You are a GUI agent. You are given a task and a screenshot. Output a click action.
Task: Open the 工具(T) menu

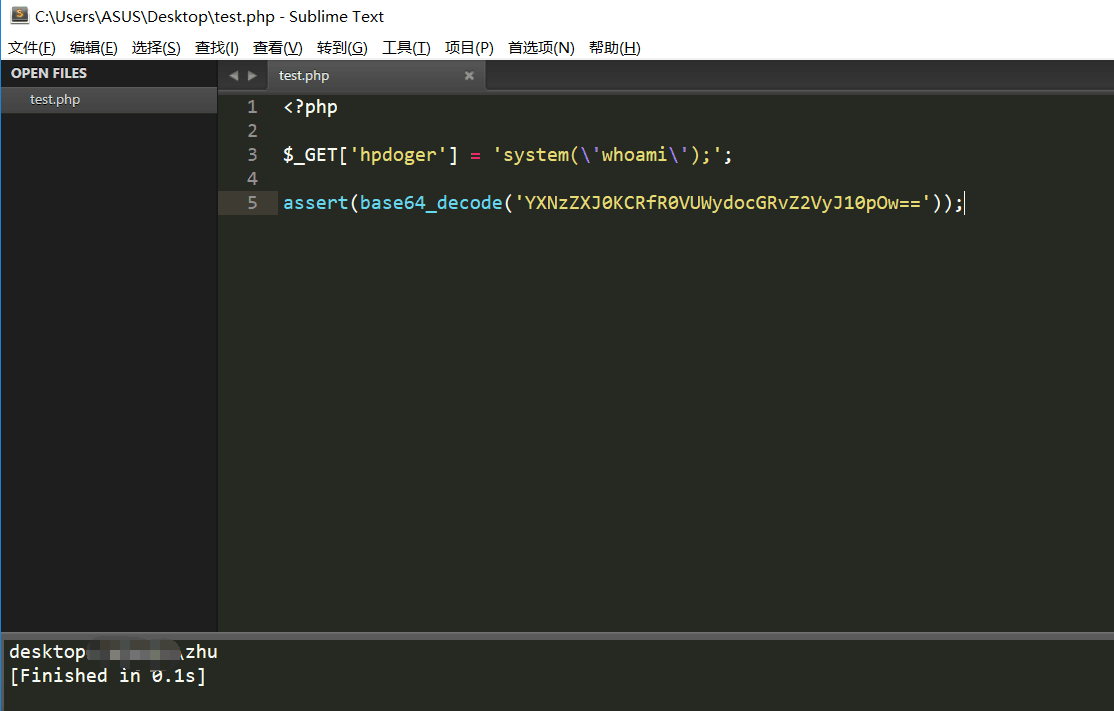tap(406, 48)
